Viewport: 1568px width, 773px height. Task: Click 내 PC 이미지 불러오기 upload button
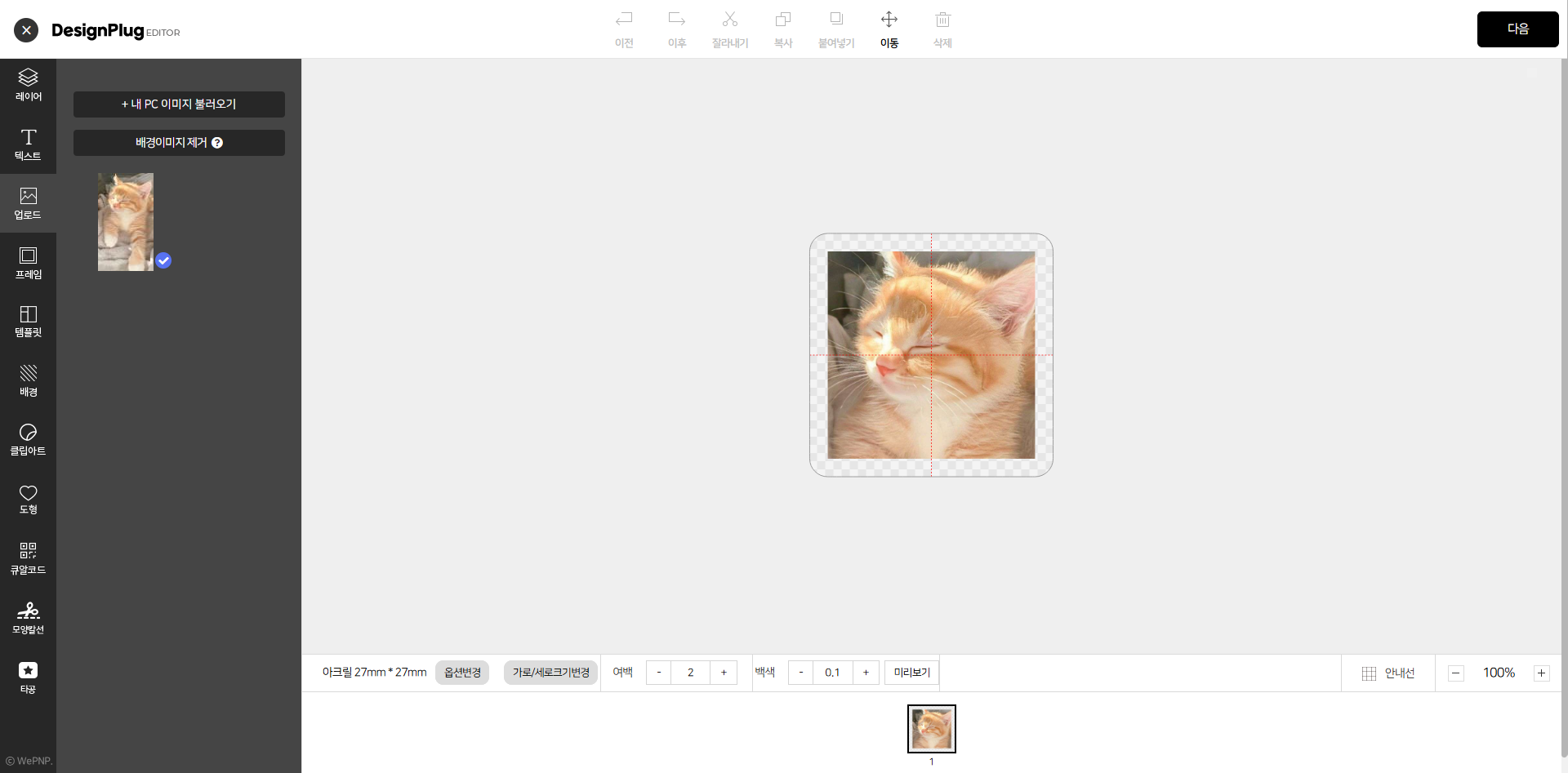click(x=179, y=104)
